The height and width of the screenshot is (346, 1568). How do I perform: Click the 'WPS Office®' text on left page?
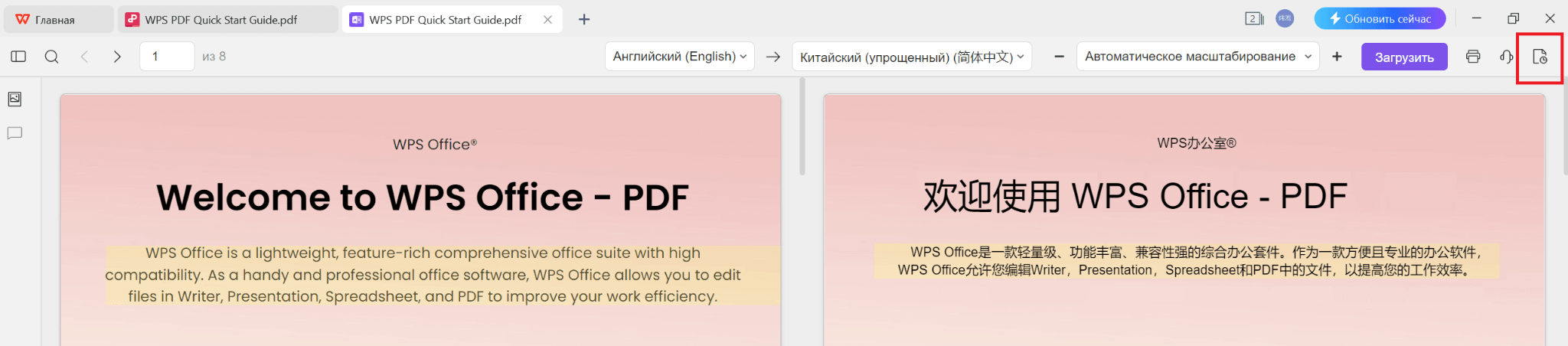[435, 144]
